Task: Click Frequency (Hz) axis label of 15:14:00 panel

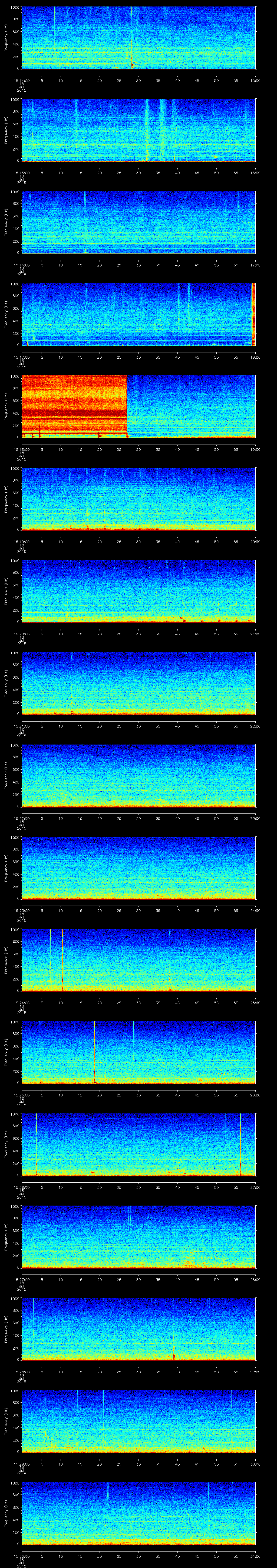Action: [x=6, y=38]
